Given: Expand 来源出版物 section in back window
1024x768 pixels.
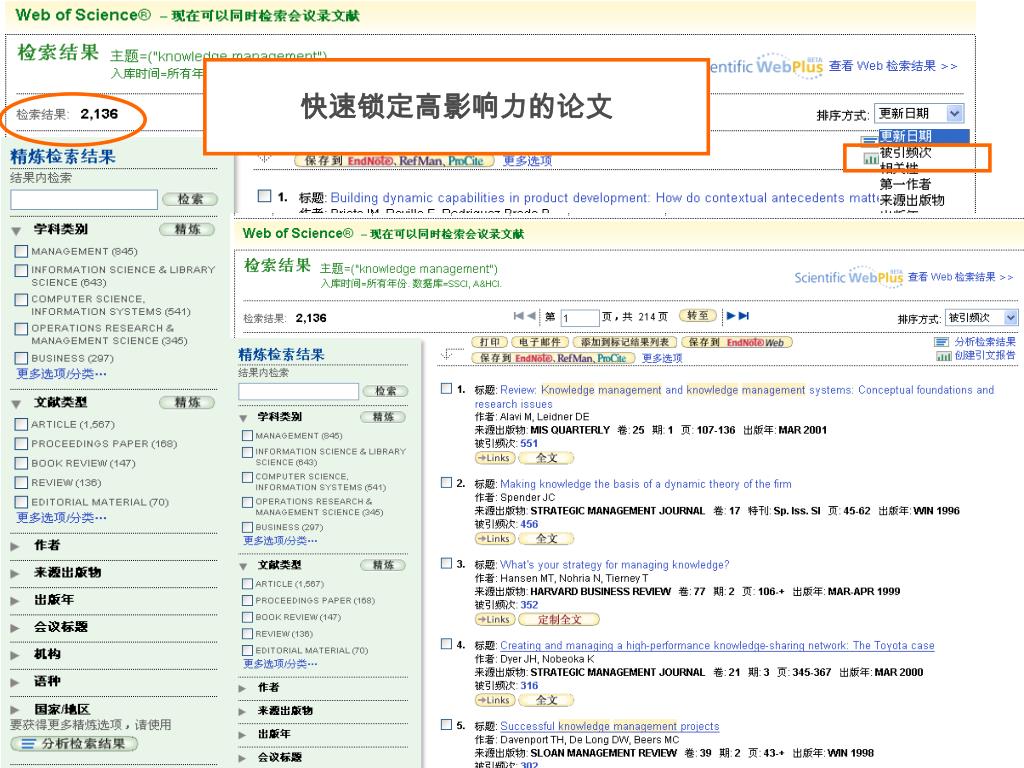Looking at the screenshot, I should click(15, 573).
